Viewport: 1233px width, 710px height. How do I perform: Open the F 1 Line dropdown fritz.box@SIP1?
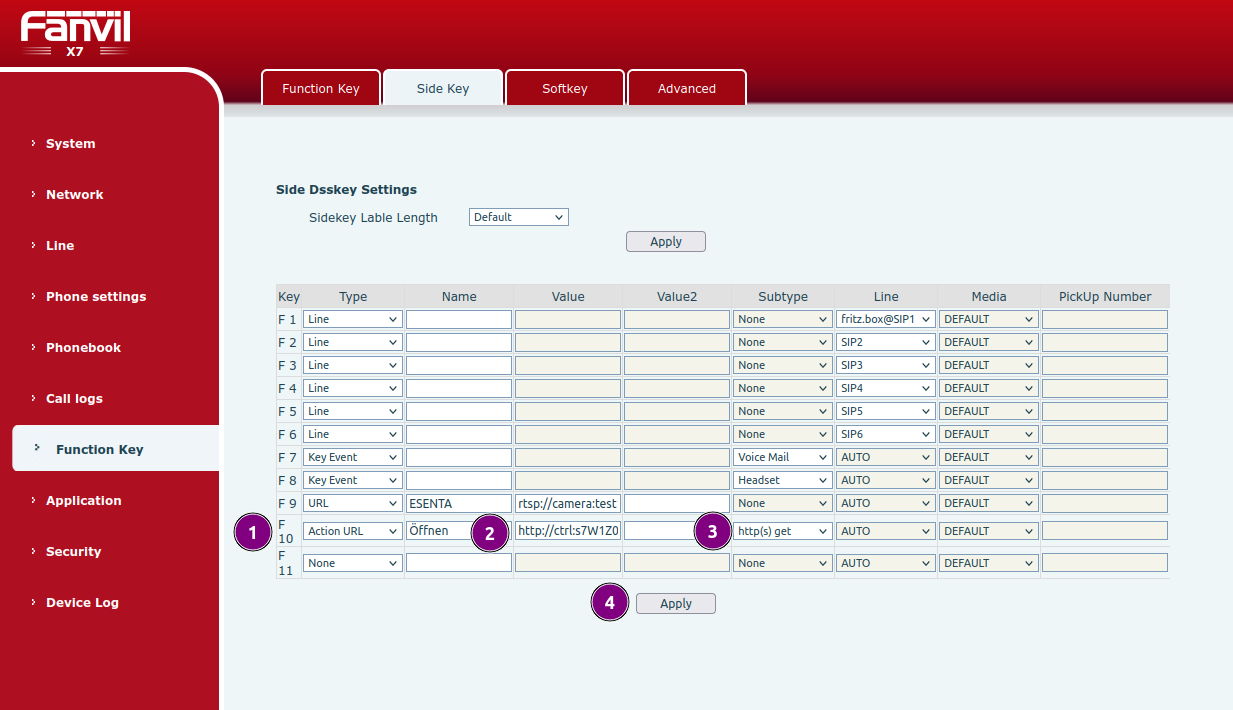[x=886, y=319]
